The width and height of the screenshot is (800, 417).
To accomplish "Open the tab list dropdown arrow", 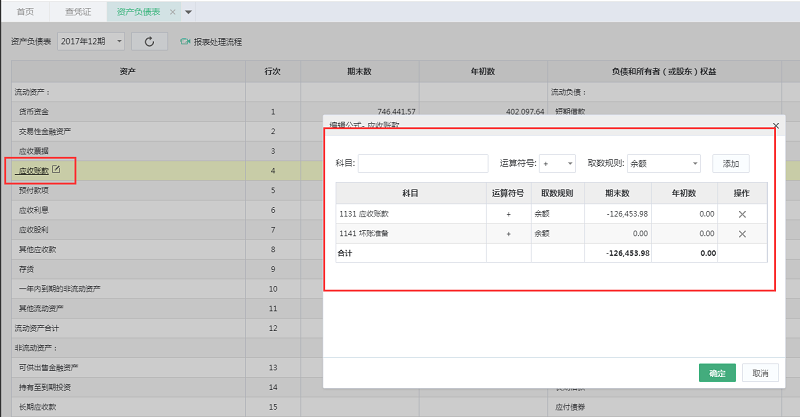I will click(189, 11).
